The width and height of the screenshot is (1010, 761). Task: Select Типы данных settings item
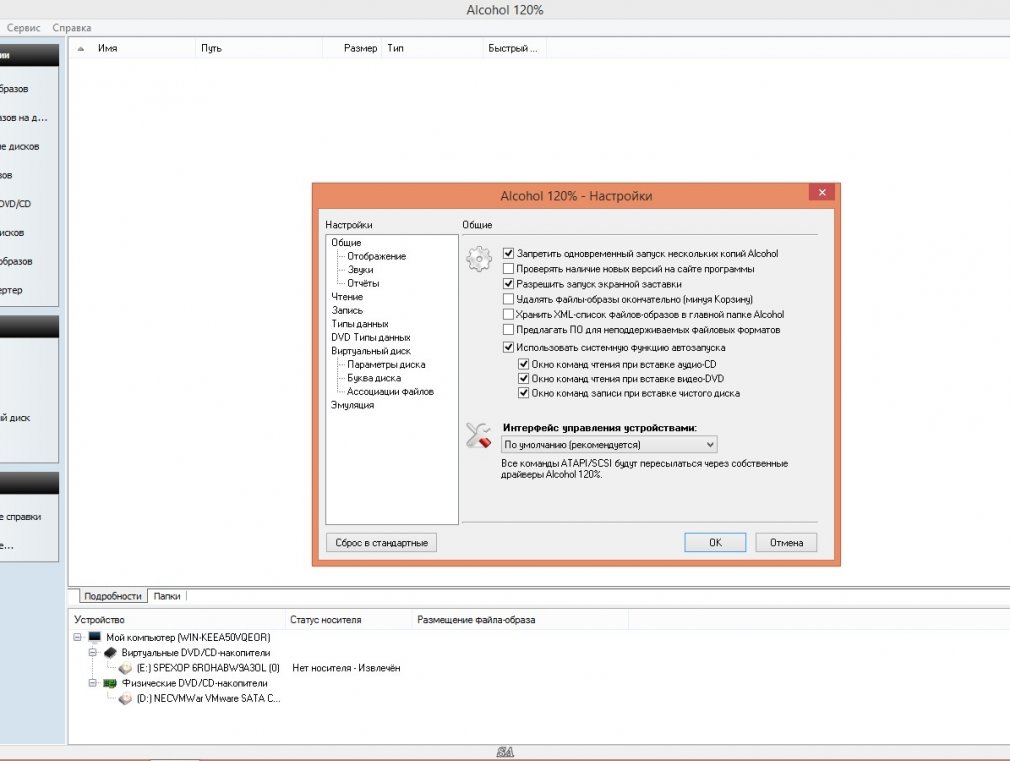pos(360,323)
